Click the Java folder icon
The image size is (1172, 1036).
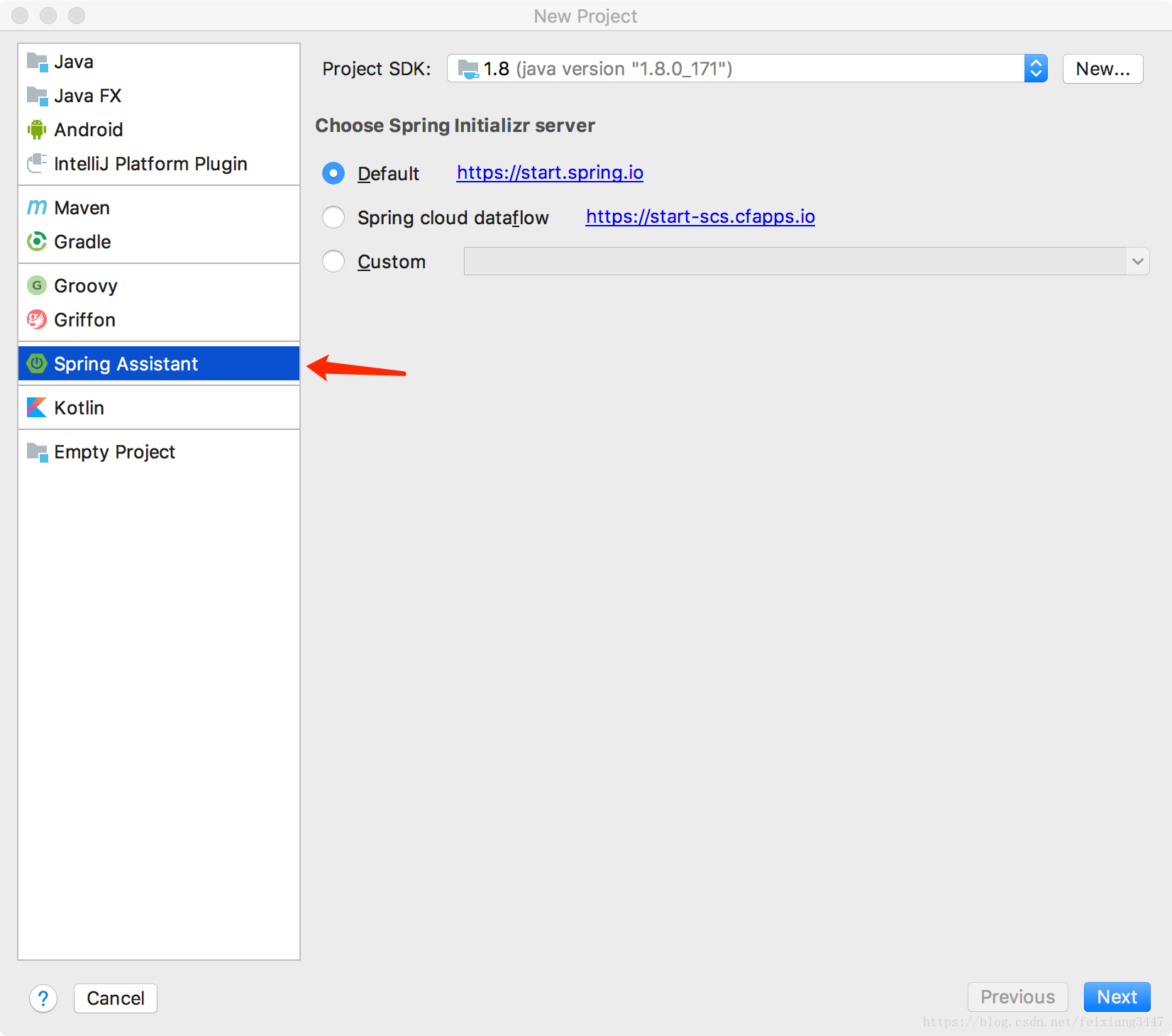click(x=37, y=62)
